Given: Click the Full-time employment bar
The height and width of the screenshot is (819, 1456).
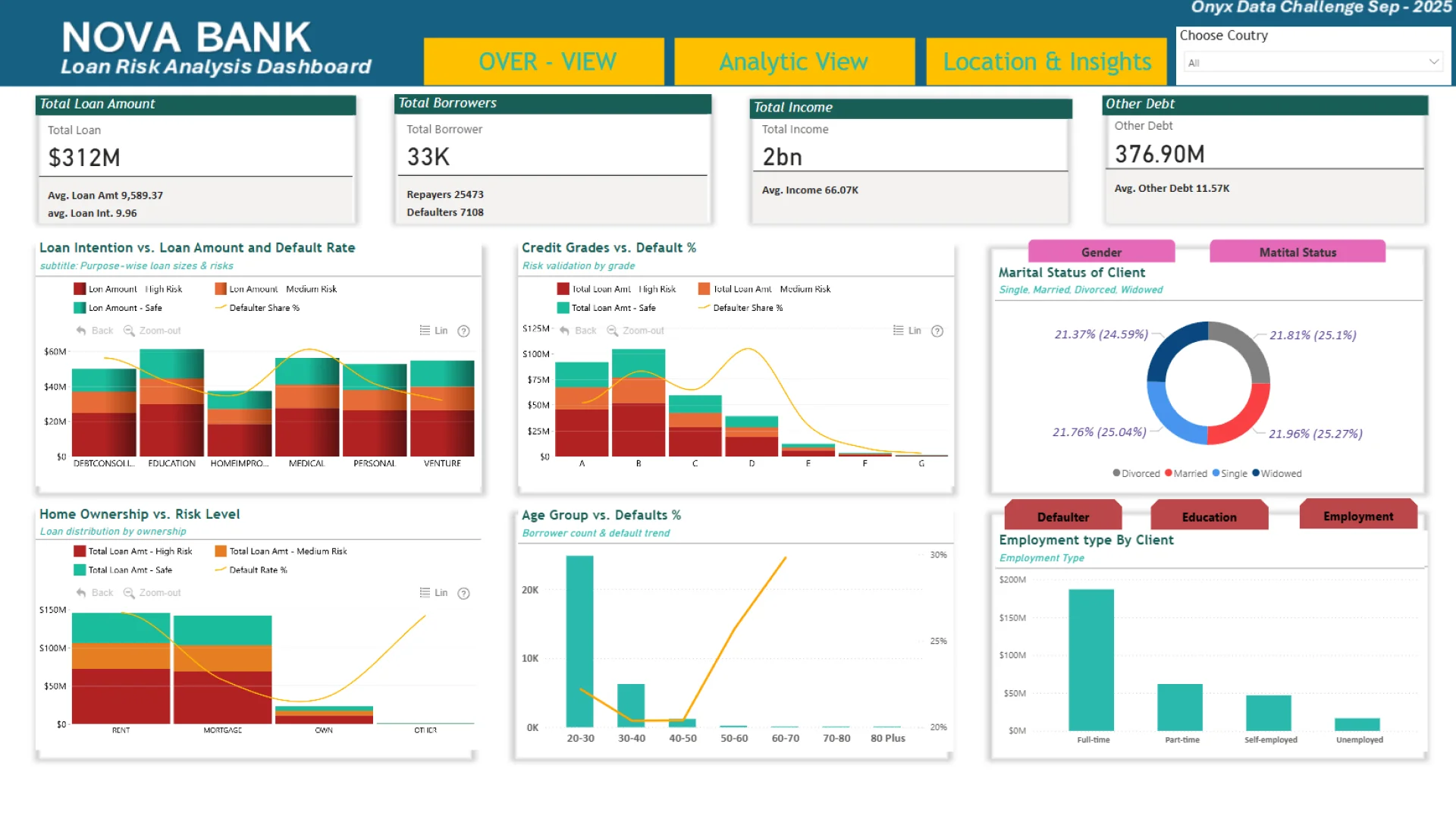Looking at the screenshot, I should point(1091,660).
